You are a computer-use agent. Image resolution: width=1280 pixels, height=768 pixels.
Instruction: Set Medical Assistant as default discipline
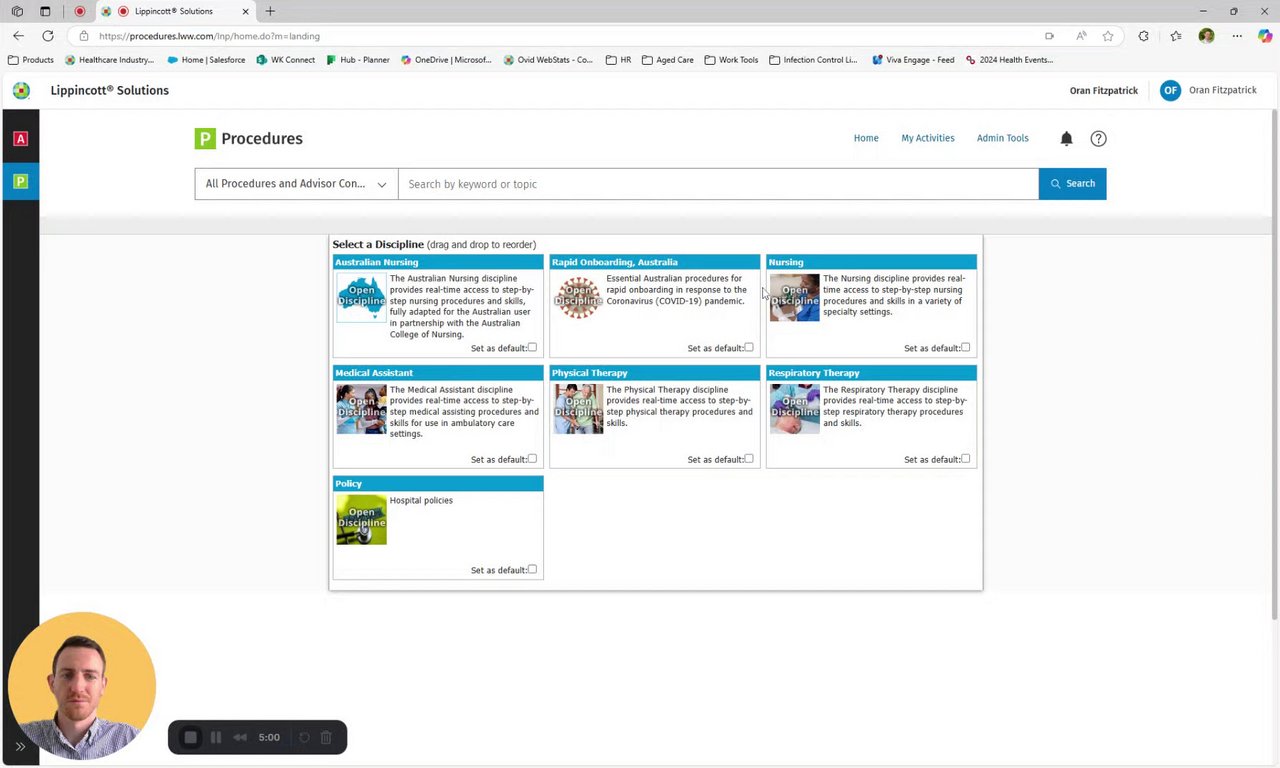(532, 459)
